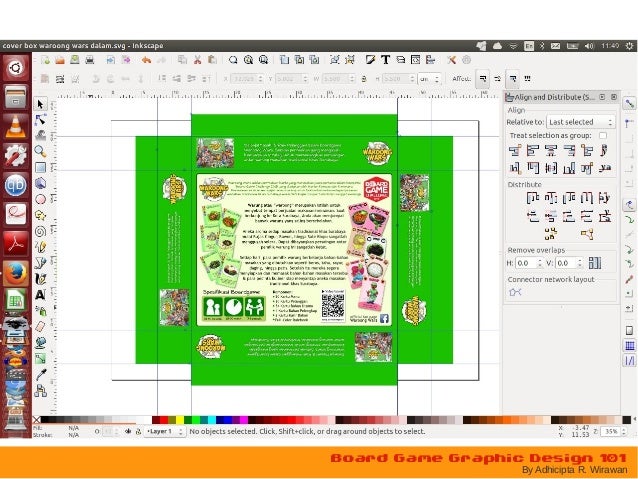Select the Tweak tool
The height and width of the screenshot is (479, 638).
[40, 135]
